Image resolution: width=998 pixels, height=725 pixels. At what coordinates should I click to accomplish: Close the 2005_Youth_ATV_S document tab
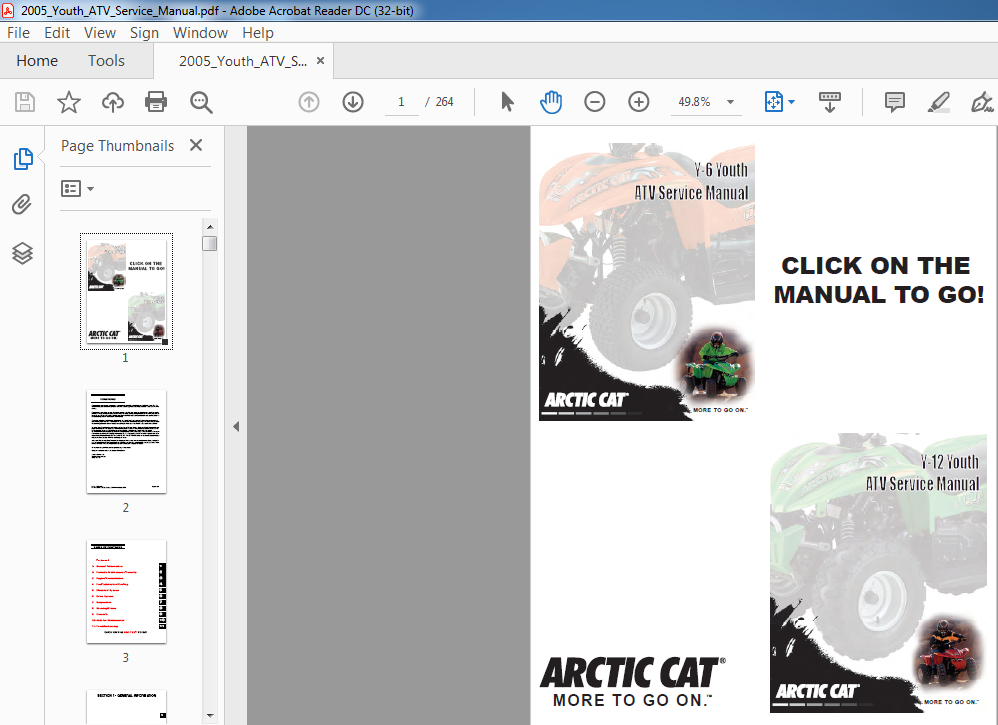tap(320, 60)
